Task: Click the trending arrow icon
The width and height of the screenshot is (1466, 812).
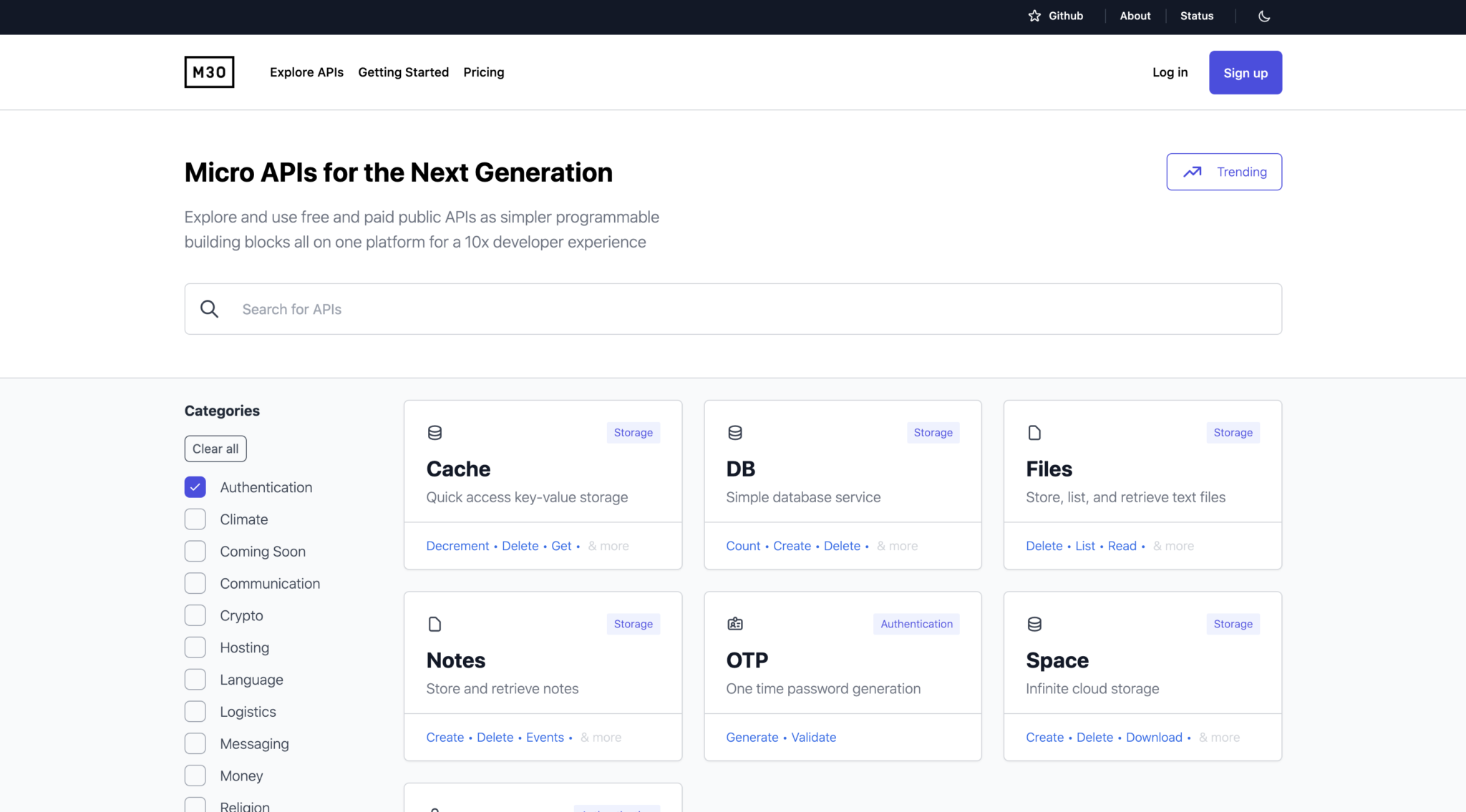Action: 1193,172
